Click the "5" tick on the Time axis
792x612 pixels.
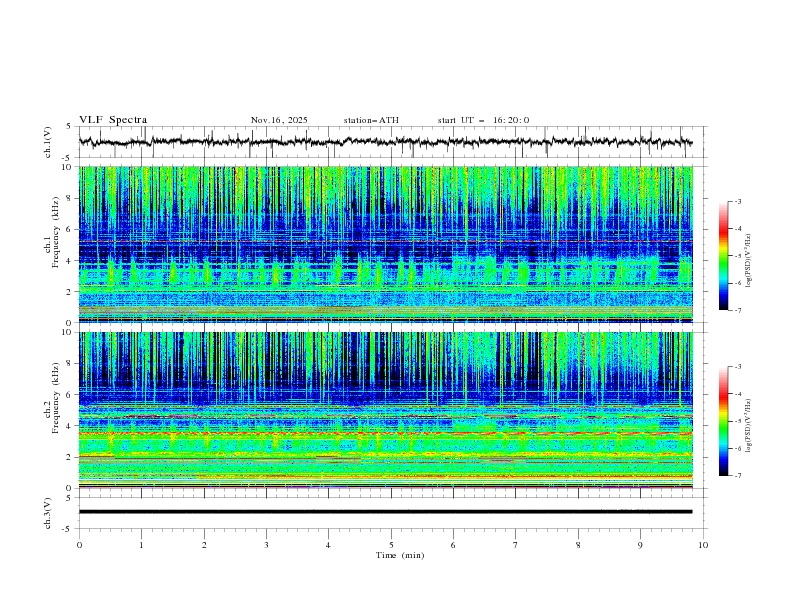391,545
